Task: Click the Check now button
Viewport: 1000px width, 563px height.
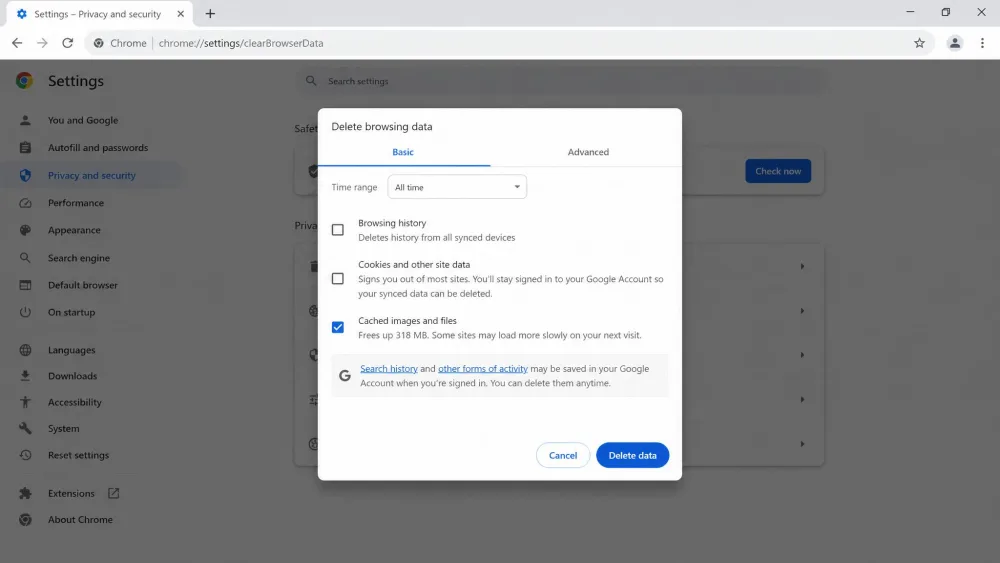Action: point(778,171)
